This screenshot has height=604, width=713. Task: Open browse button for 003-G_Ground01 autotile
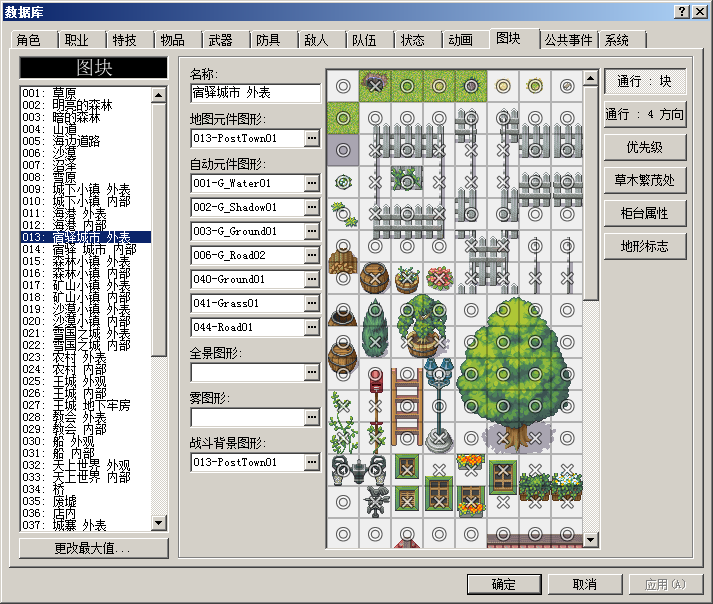pos(312,231)
